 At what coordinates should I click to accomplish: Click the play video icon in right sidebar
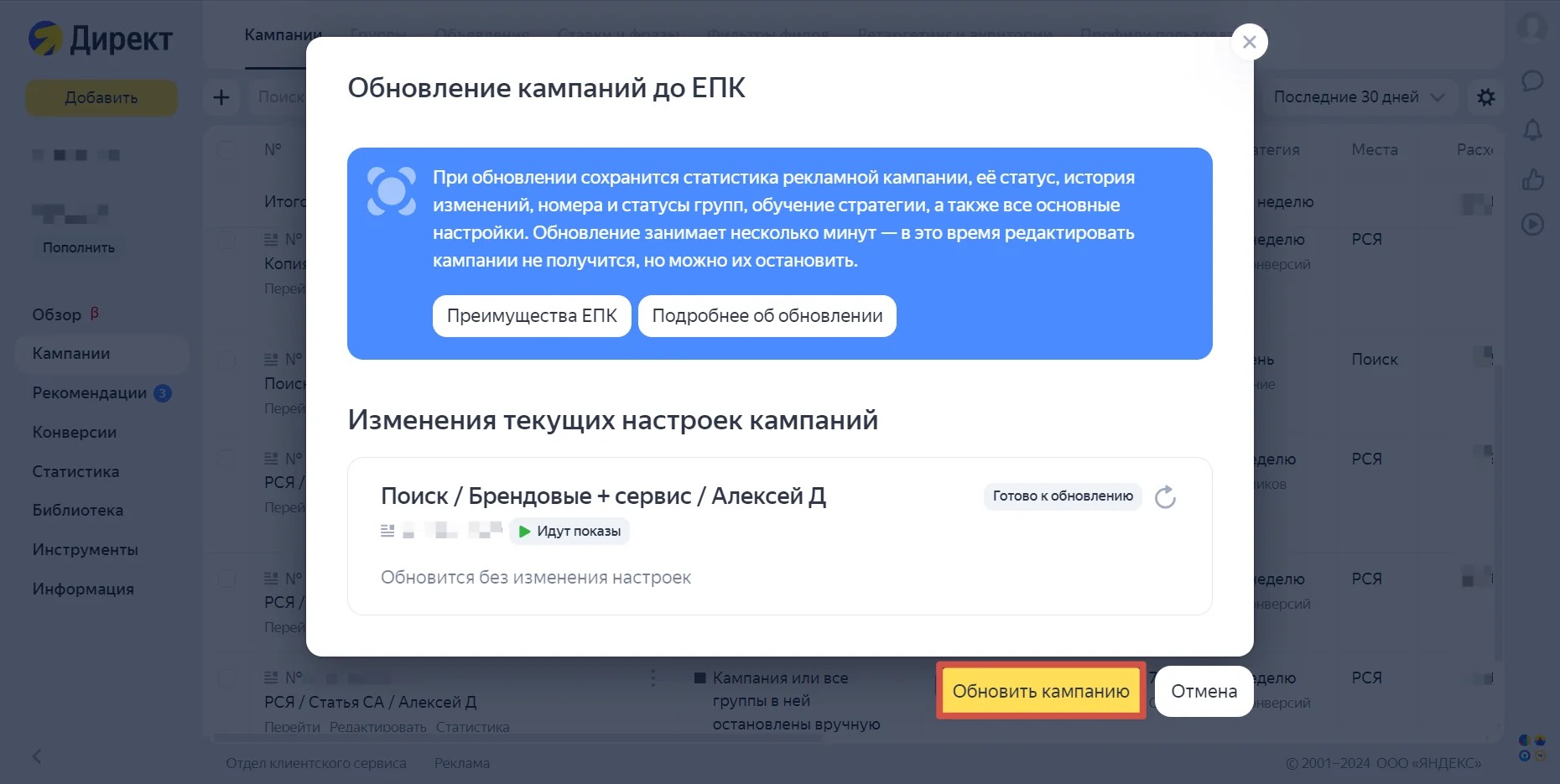coord(1532,224)
